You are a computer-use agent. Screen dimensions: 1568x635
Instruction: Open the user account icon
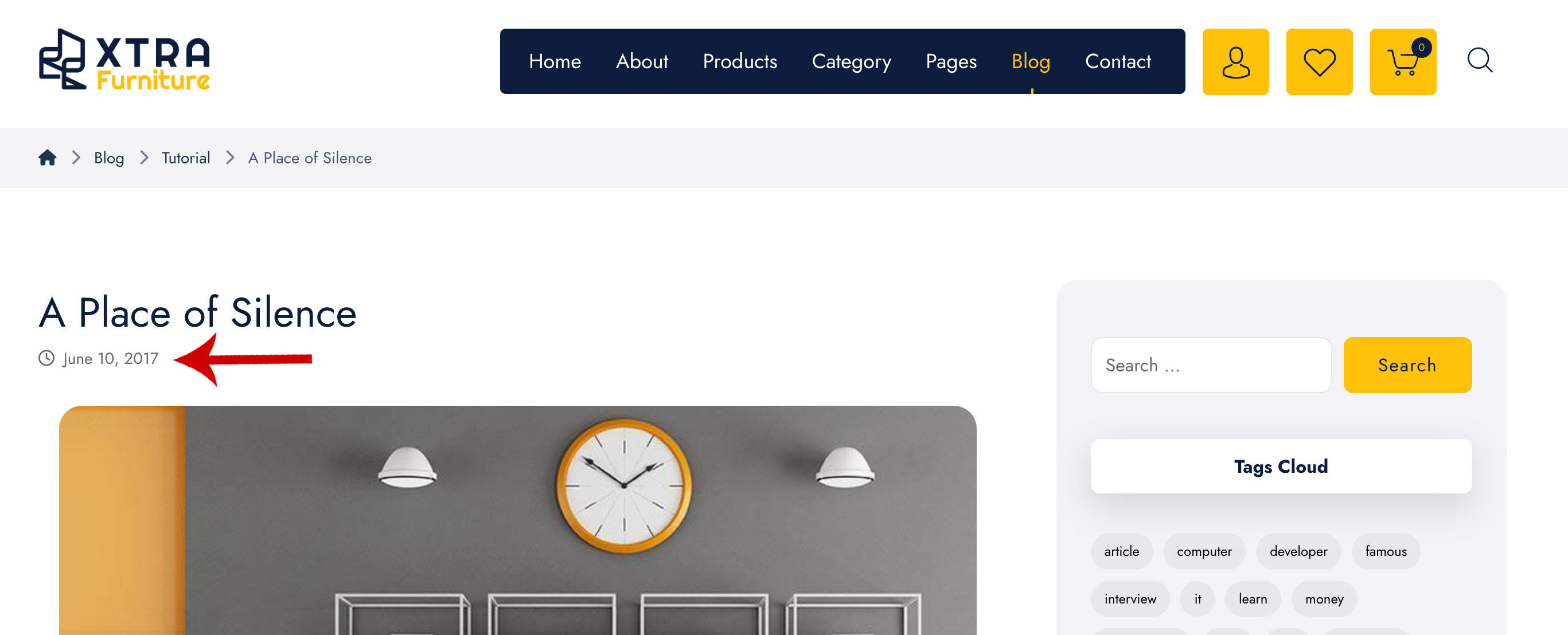tap(1235, 61)
